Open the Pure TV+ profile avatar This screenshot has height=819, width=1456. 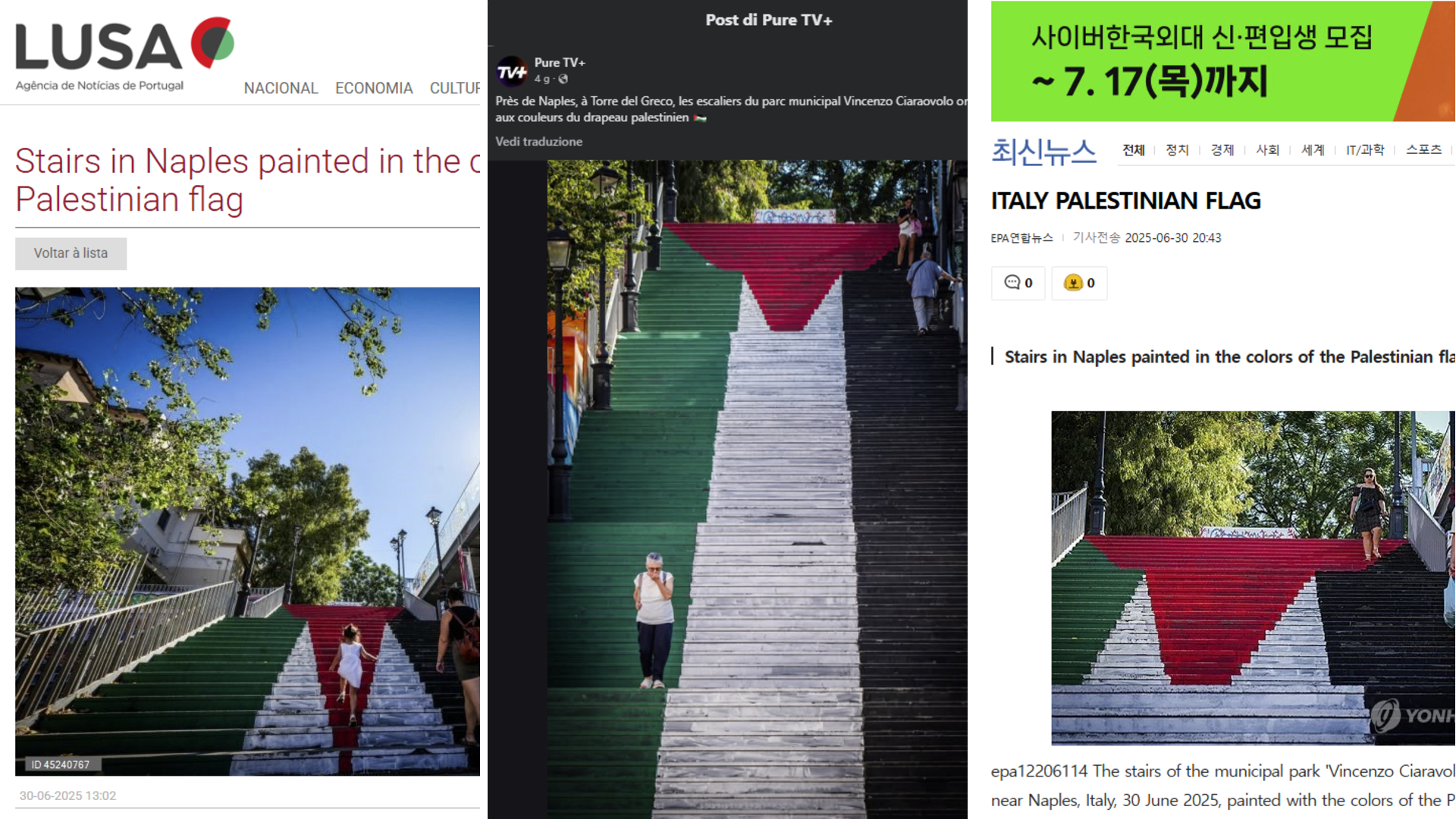point(512,71)
